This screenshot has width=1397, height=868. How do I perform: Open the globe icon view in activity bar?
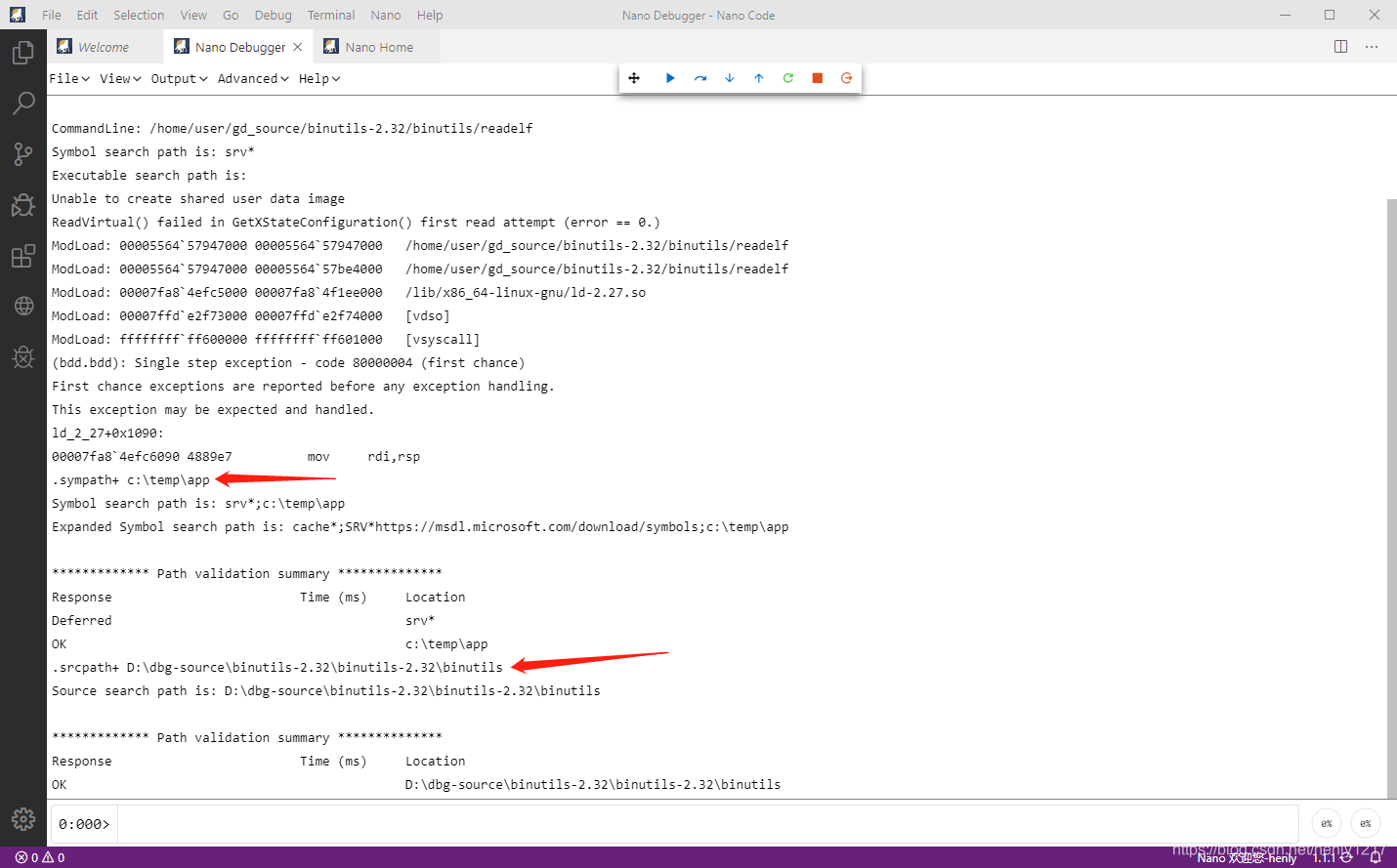tap(23, 306)
